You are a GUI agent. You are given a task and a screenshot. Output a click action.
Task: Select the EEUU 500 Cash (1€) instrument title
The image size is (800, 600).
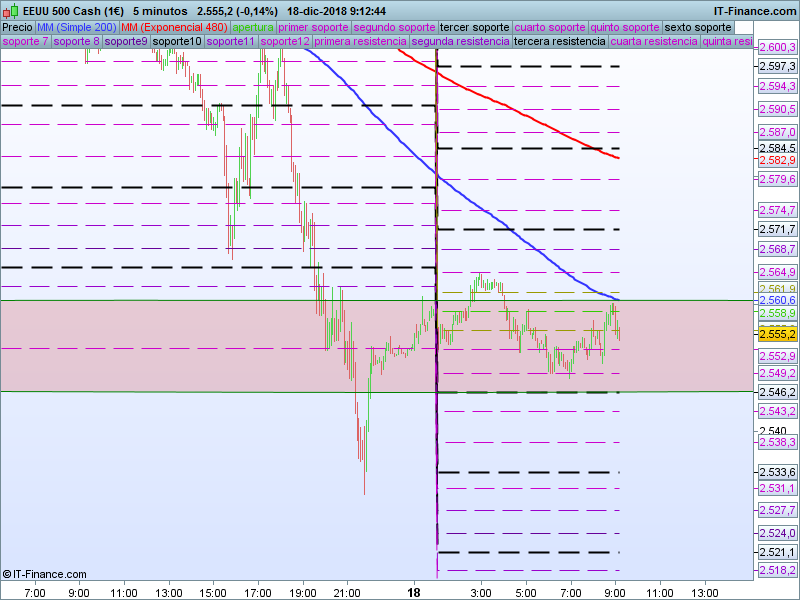click(x=73, y=11)
